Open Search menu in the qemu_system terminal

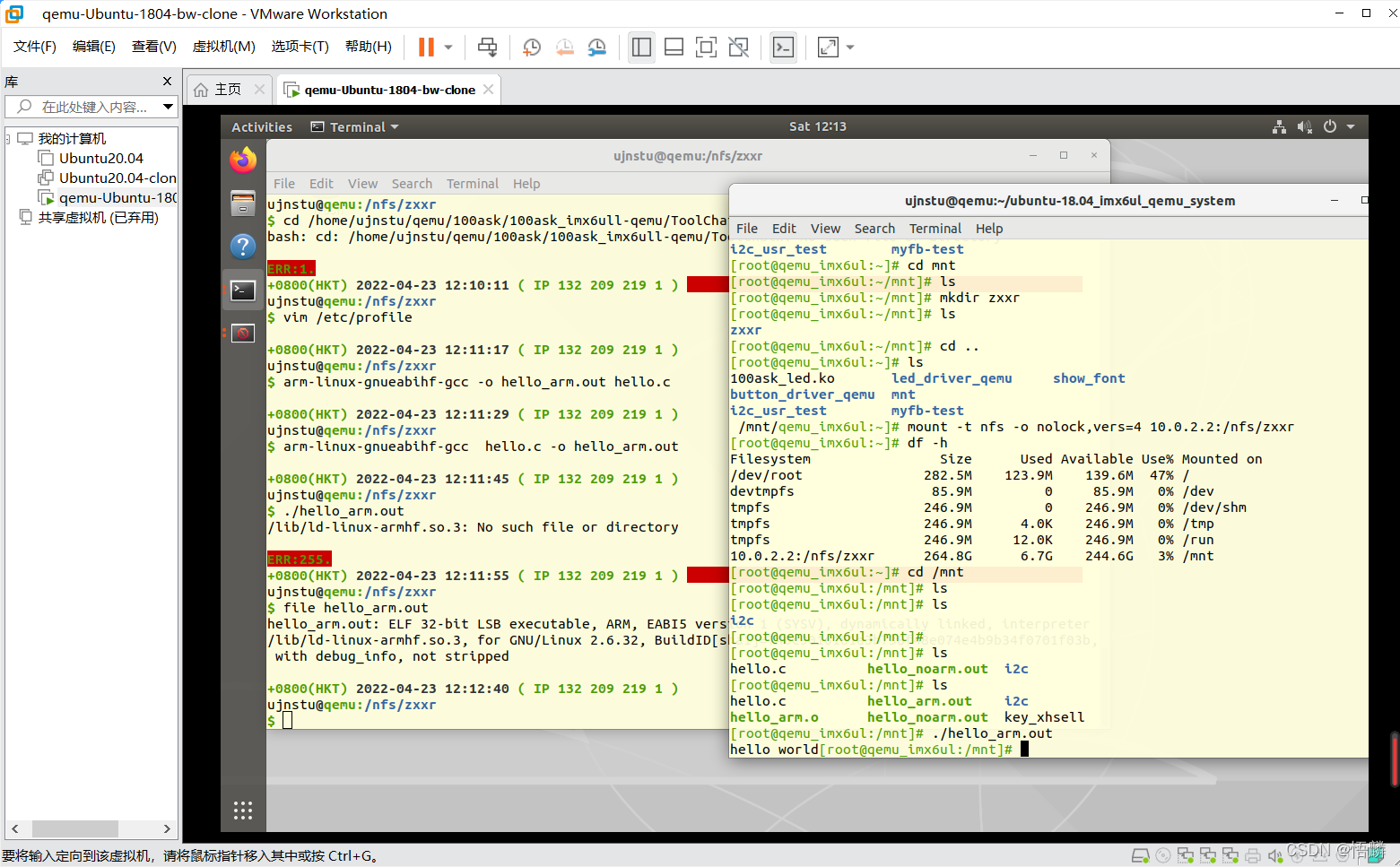click(x=874, y=229)
